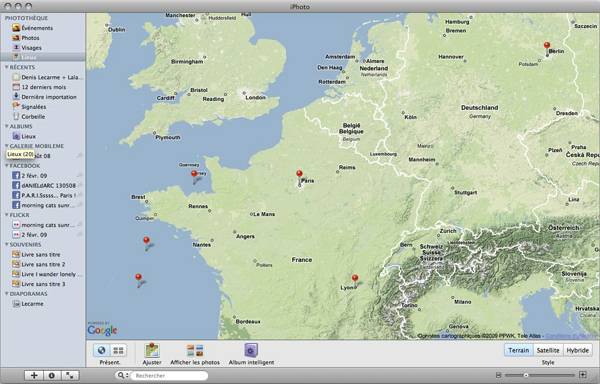Collapse the FACEBOOK section triangle
Viewport: 600px width, 384px height.
tap(7, 166)
